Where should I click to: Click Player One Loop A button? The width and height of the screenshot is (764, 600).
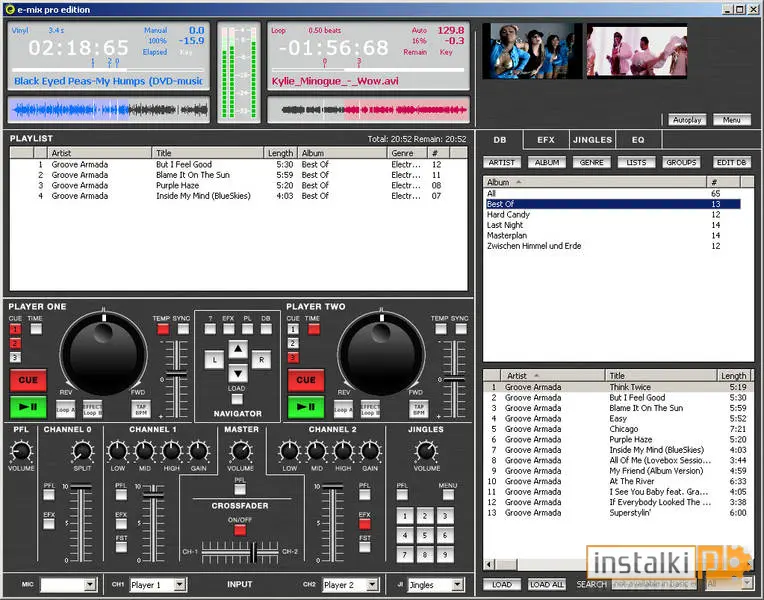click(65, 409)
